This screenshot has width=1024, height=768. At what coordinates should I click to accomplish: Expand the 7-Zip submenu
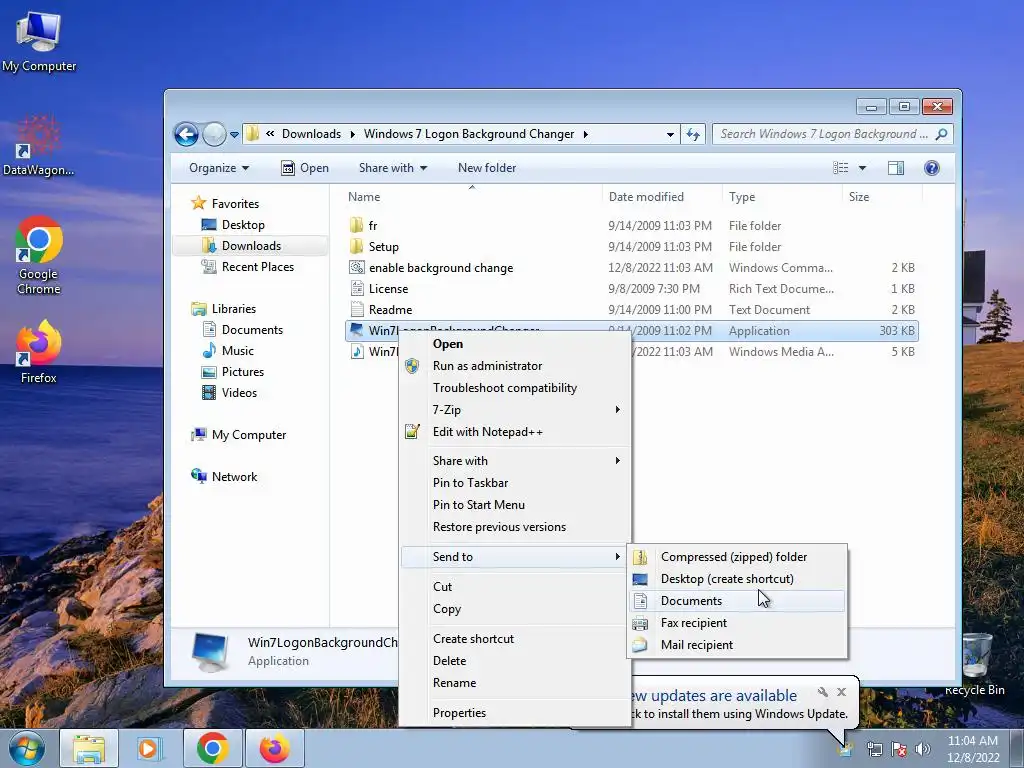pos(515,409)
